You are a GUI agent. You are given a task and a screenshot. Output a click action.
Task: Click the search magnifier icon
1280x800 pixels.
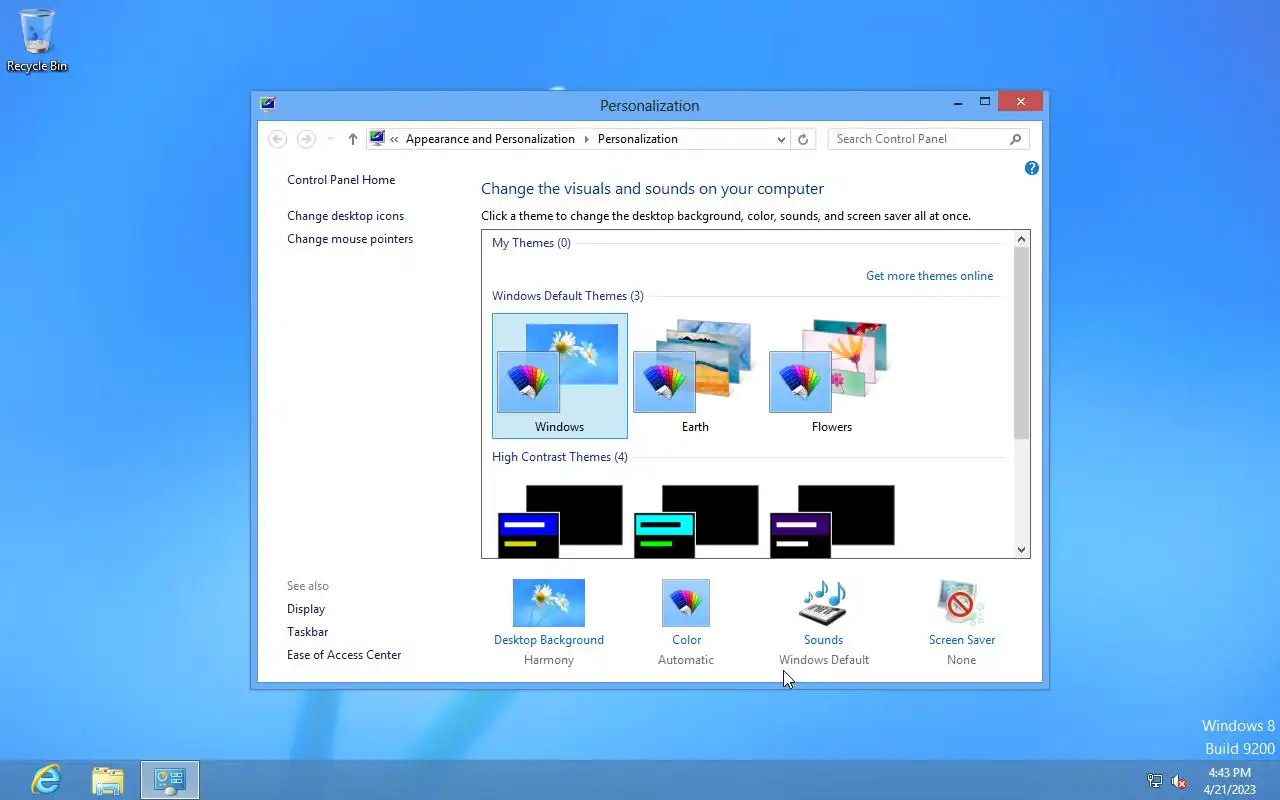point(1016,139)
